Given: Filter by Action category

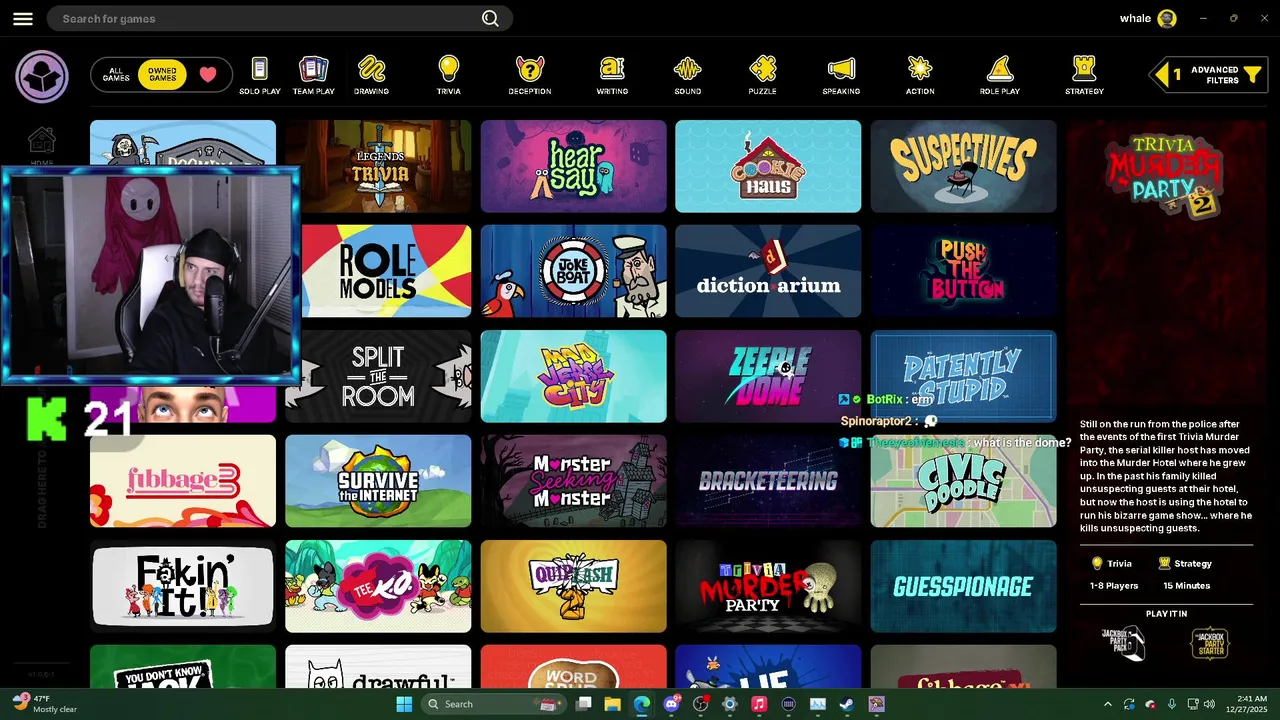Looking at the screenshot, I should coord(920,76).
